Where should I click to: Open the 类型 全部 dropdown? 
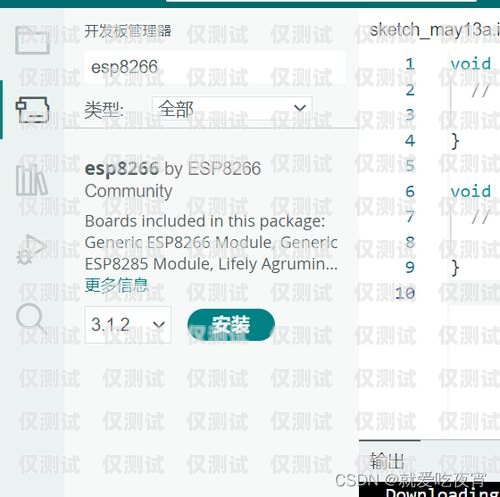(232, 109)
